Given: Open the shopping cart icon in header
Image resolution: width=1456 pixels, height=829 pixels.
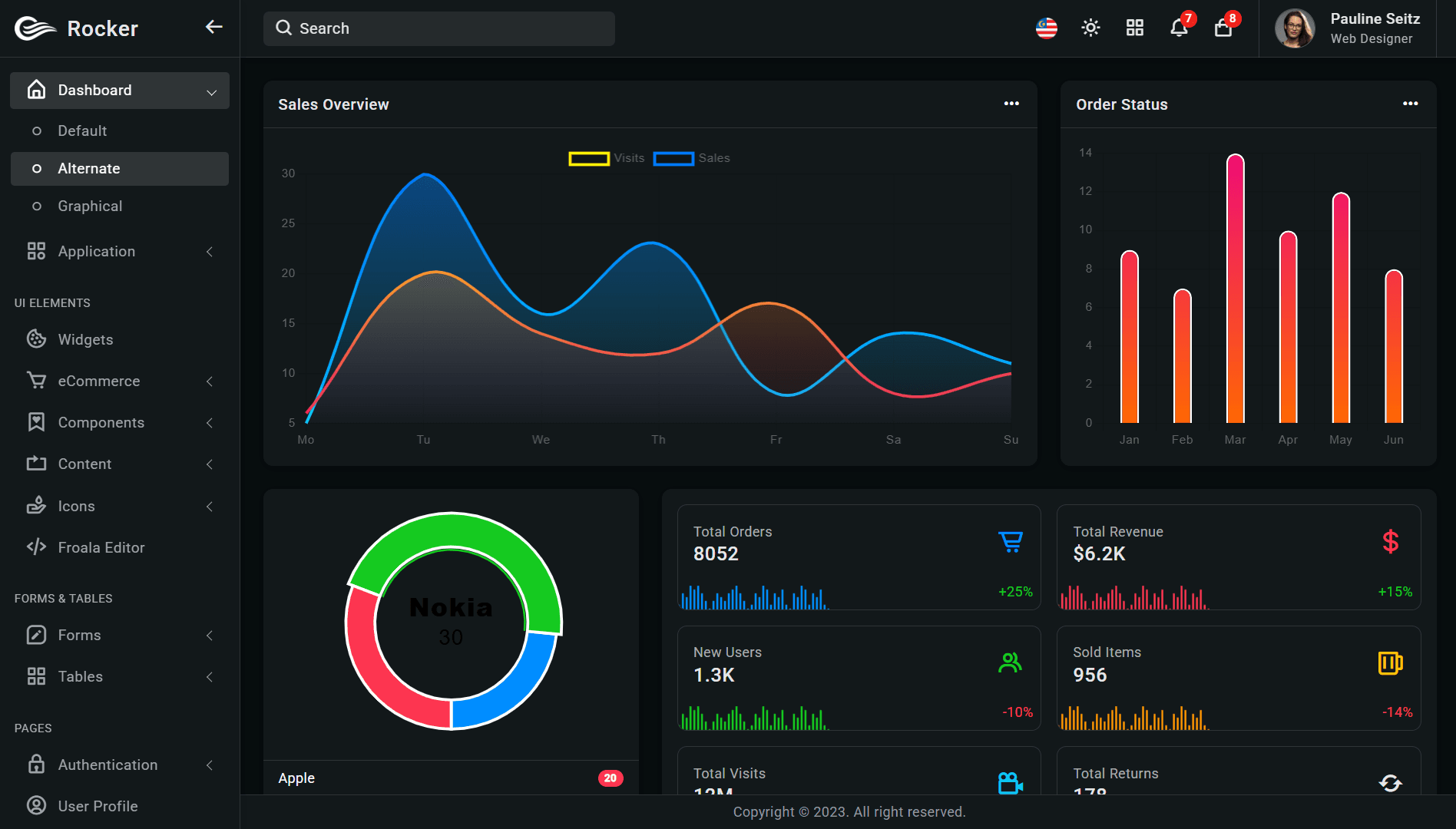Looking at the screenshot, I should tap(1223, 28).
